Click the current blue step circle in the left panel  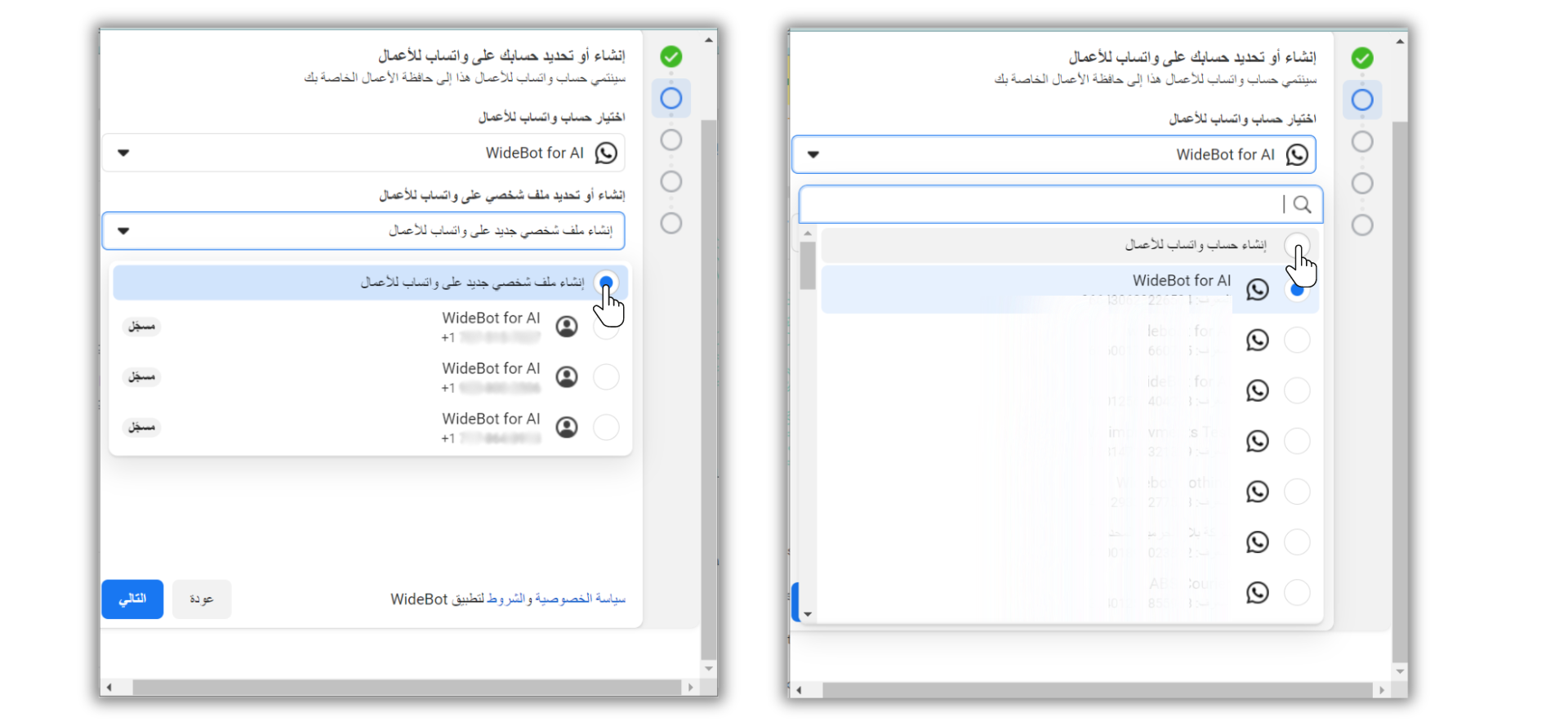pos(671,98)
